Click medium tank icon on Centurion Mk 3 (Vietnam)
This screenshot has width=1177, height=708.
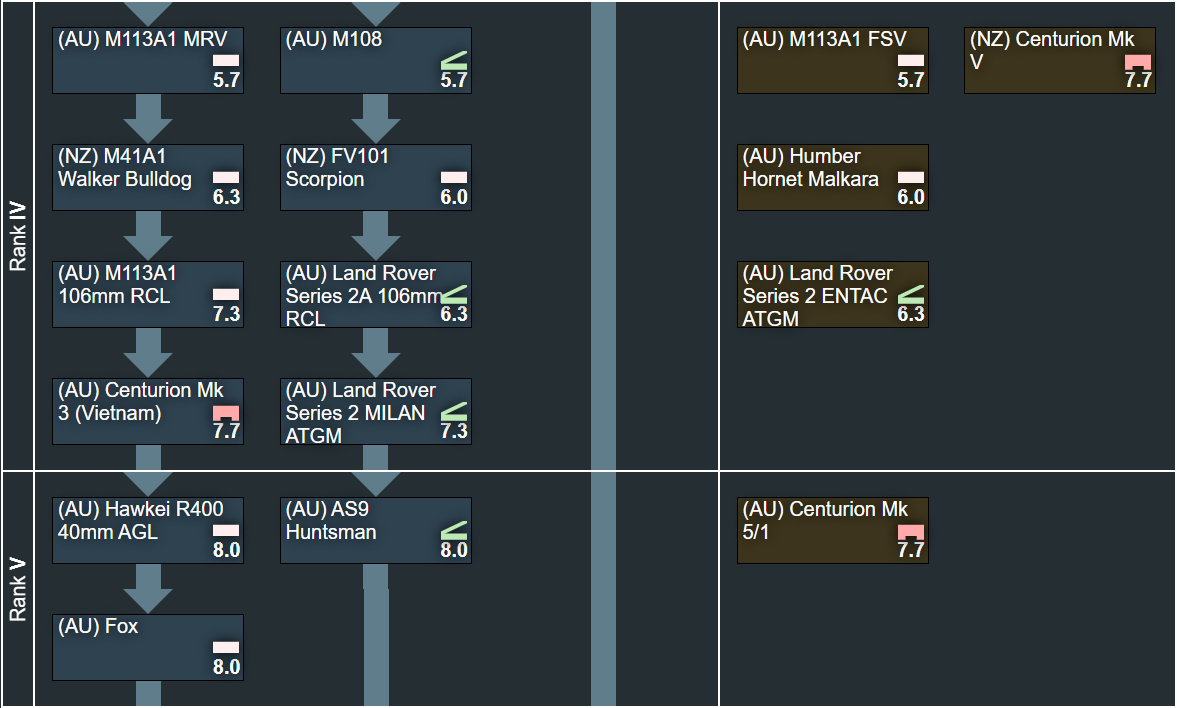click(x=226, y=412)
